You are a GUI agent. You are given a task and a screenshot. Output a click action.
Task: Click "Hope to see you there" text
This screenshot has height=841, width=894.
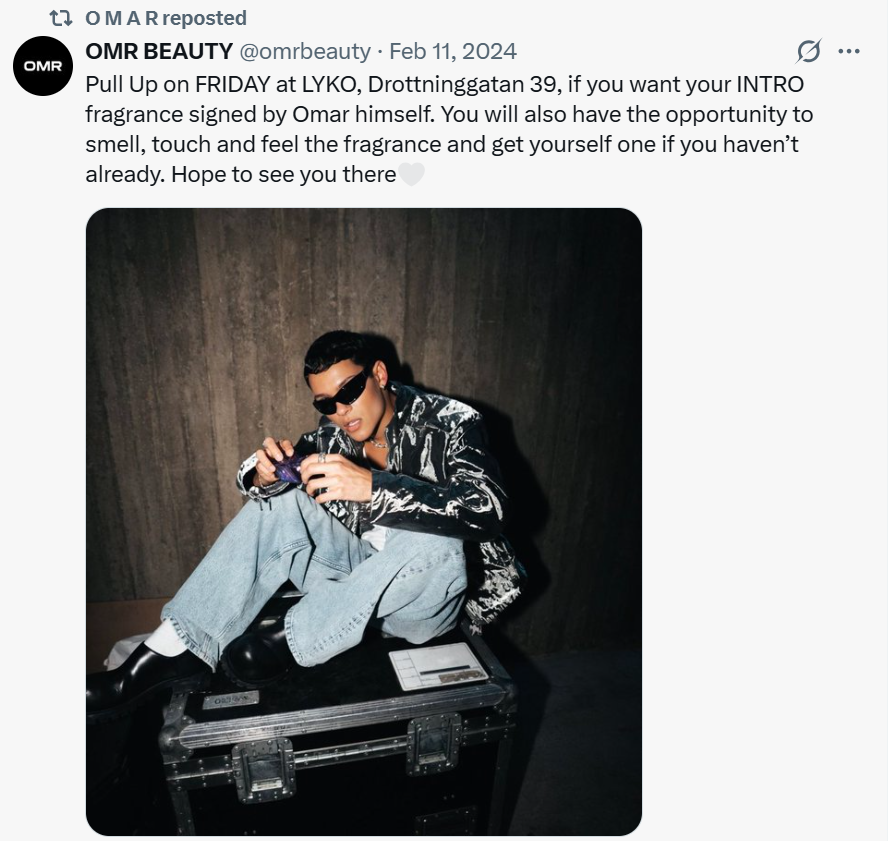tap(283, 174)
